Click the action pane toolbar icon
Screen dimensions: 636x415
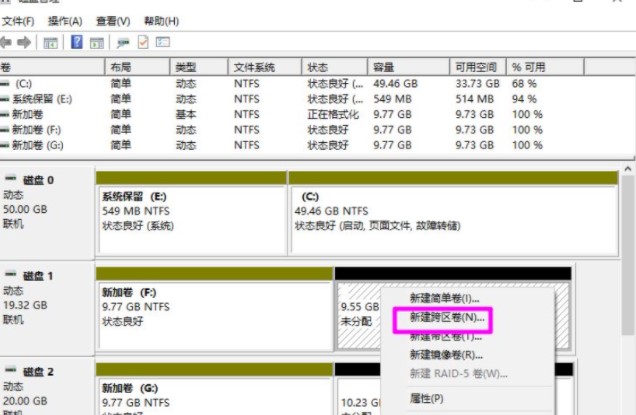coord(96,42)
